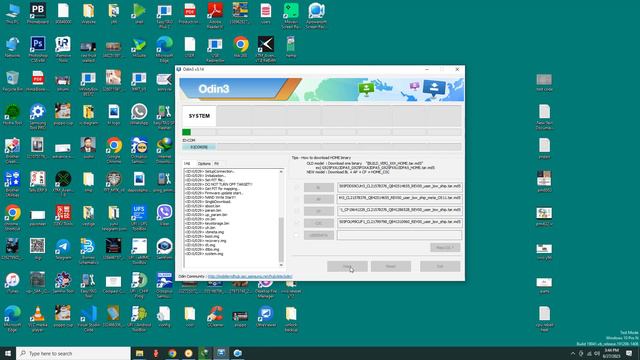640x360 pixels.
Task: Select the Visual Studio Code icon
Action: point(88,318)
